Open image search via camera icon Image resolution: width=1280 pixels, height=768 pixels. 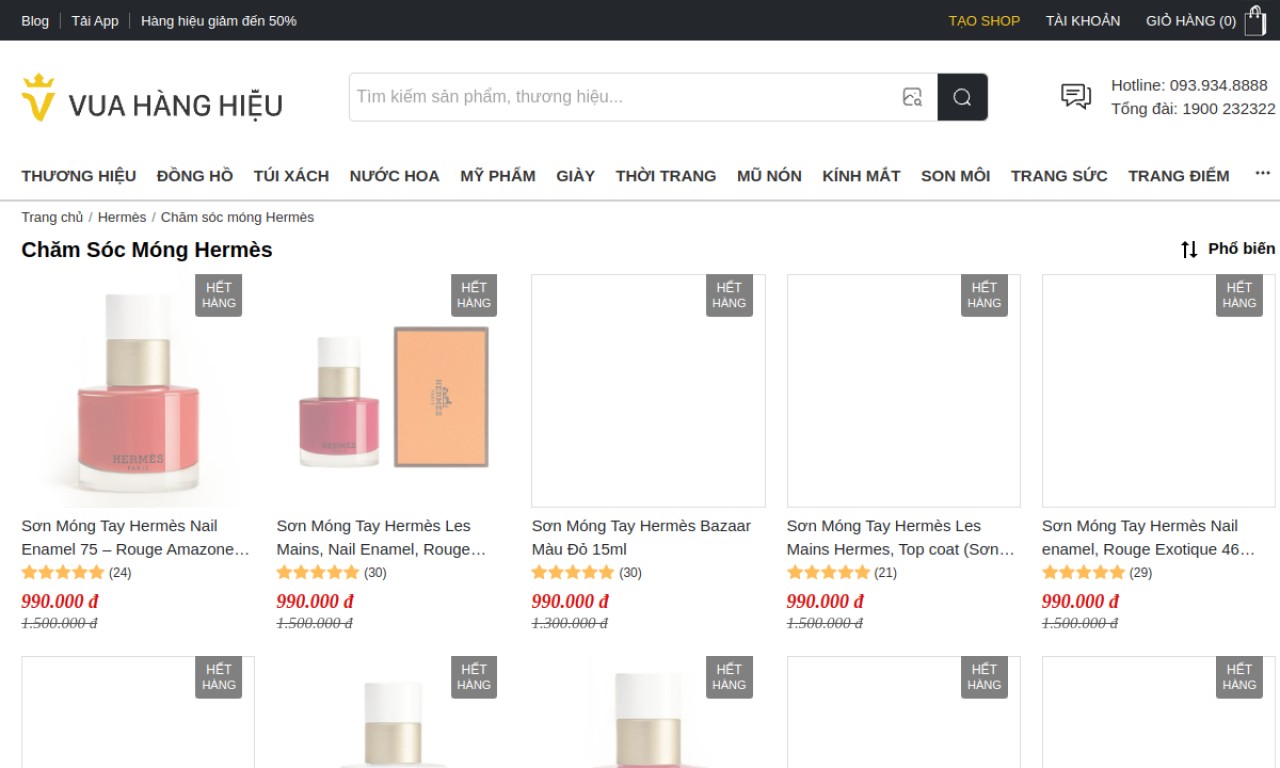[x=912, y=97]
